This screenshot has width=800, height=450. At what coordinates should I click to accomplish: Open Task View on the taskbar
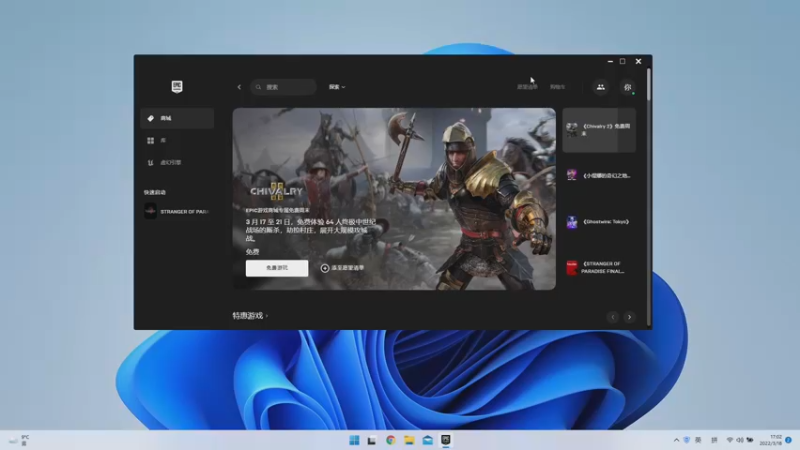click(x=372, y=440)
